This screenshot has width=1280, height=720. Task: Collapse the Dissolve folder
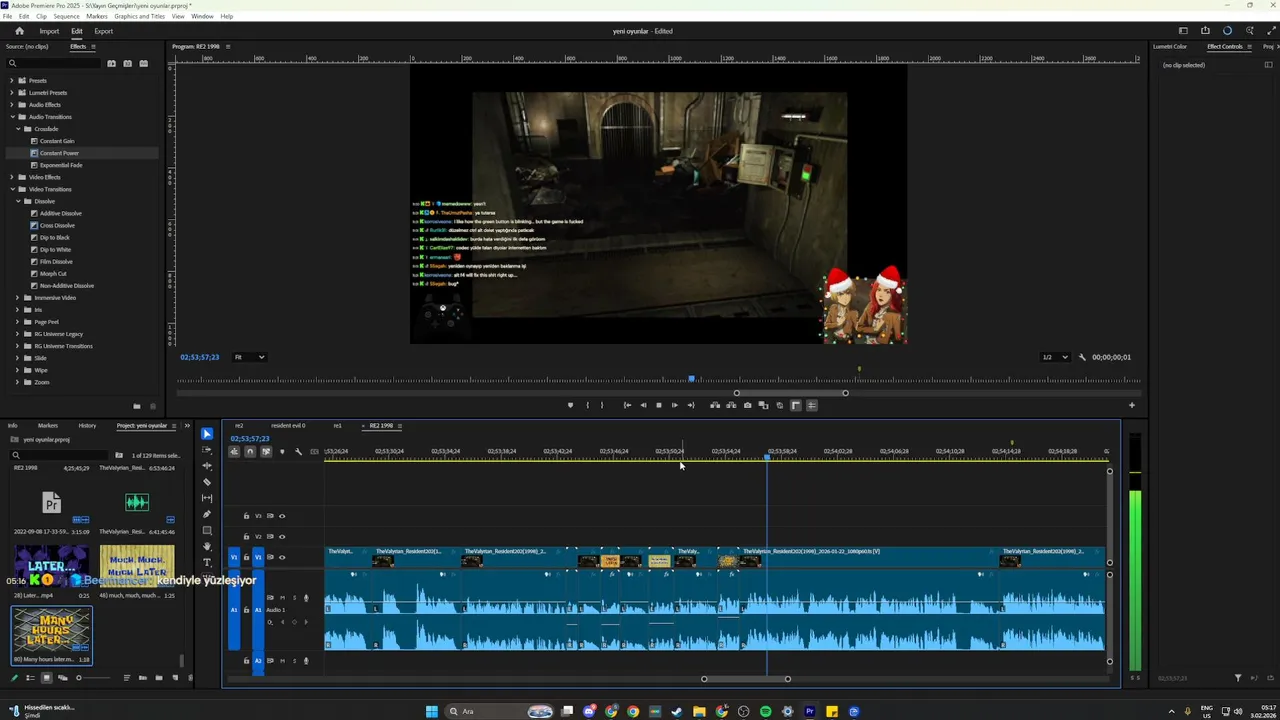coord(17,201)
